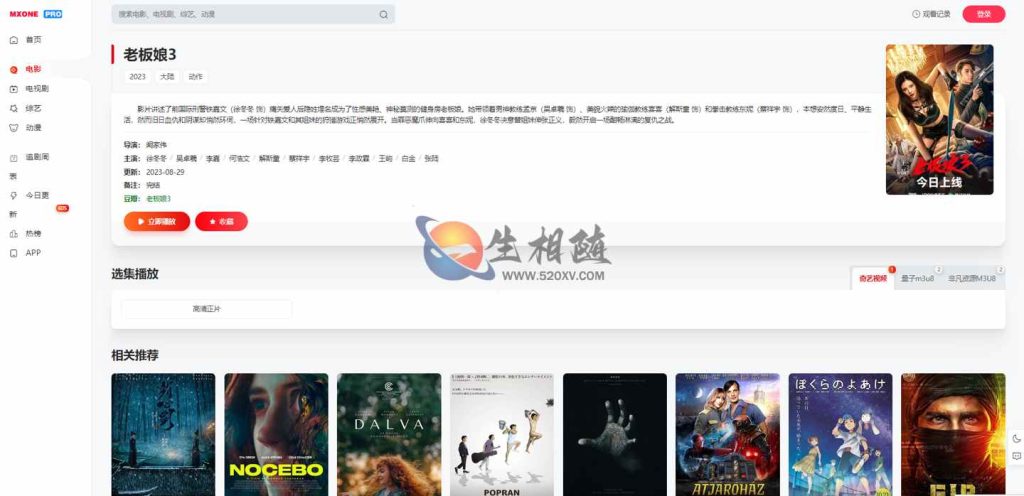This screenshot has height=496, width=1024.
Task: Open the NOCEBO recommended poster
Action: [276, 435]
